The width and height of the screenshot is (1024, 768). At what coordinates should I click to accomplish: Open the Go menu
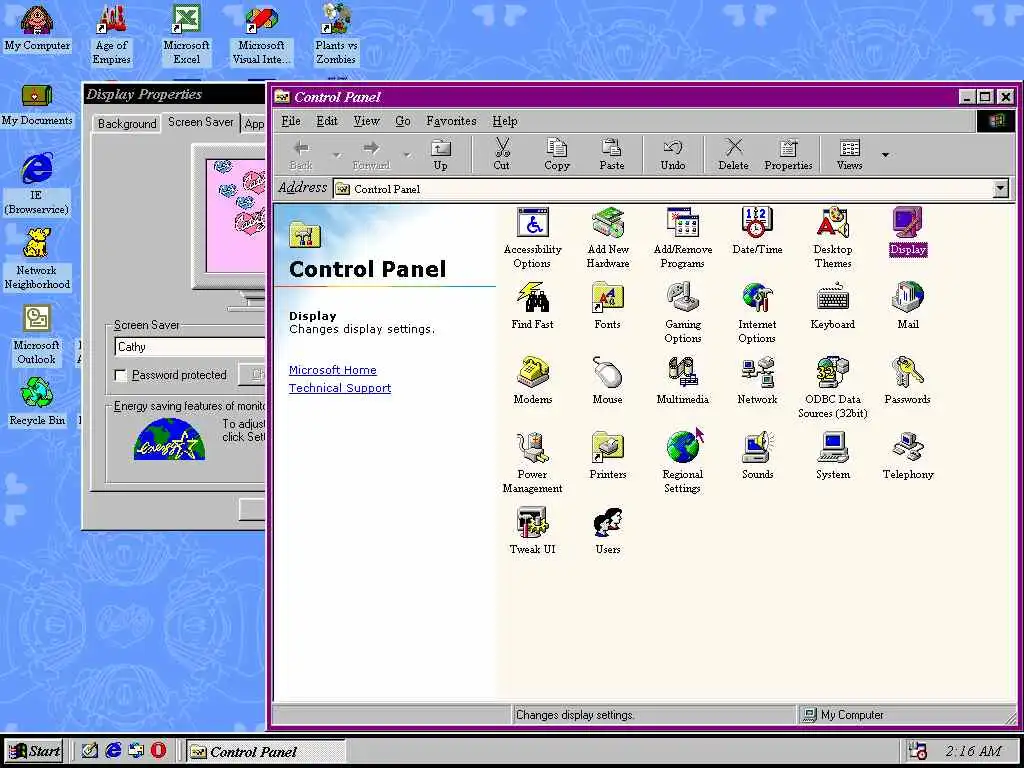pos(403,121)
